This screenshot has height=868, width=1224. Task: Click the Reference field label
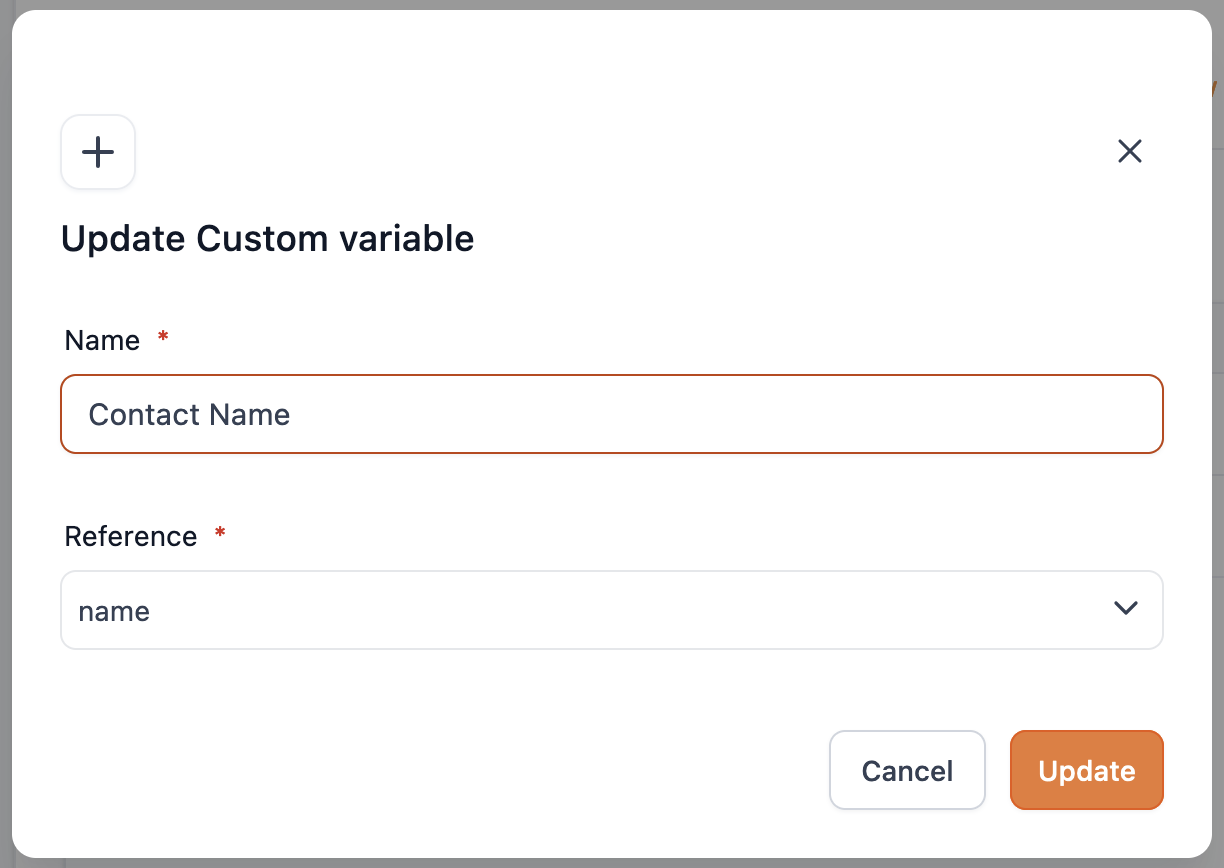(131, 536)
